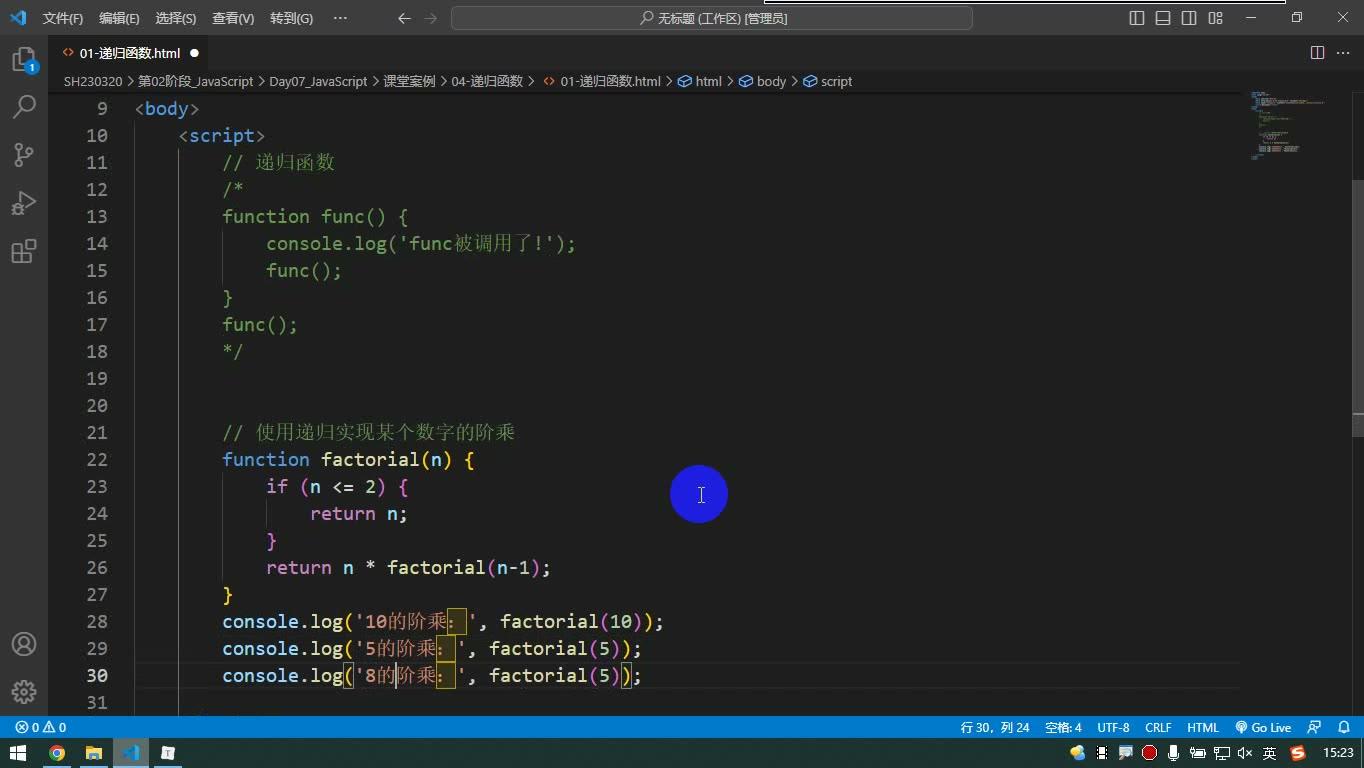Click errors and warnings count in status bar

coord(41,728)
